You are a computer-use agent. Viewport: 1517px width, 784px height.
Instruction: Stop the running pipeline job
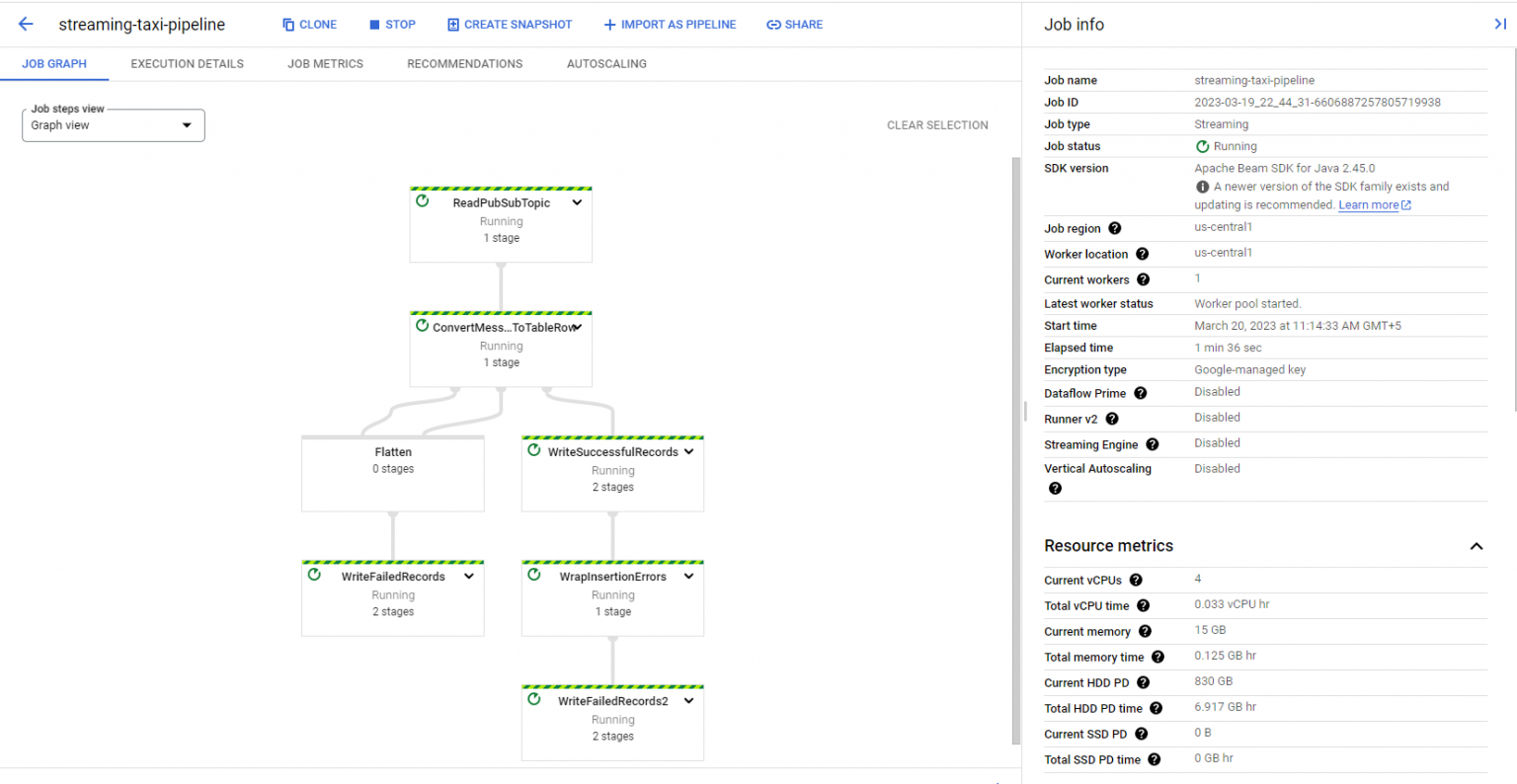click(x=392, y=25)
